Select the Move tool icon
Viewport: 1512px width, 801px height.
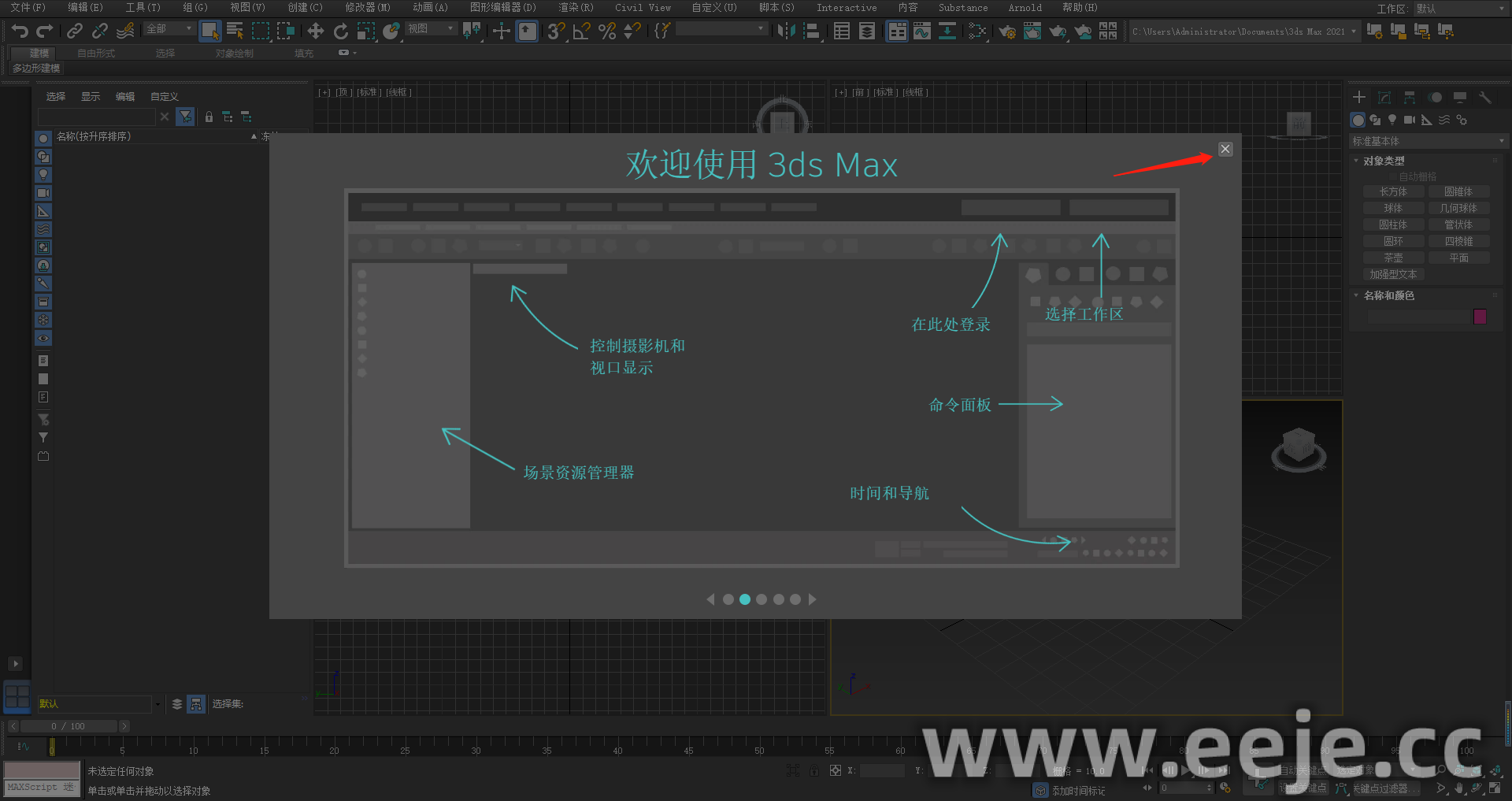point(315,31)
